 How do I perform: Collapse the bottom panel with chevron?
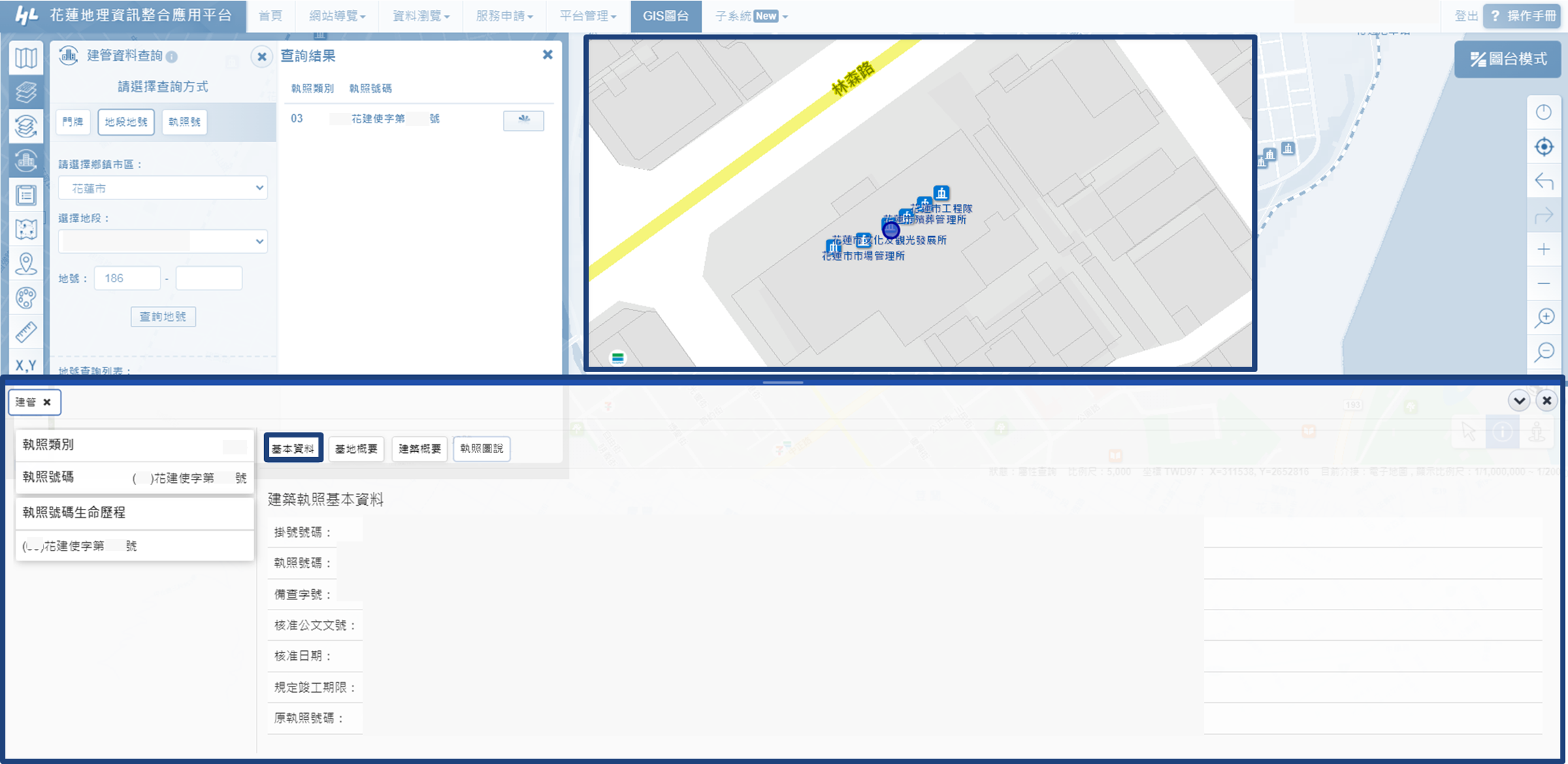1519,401
